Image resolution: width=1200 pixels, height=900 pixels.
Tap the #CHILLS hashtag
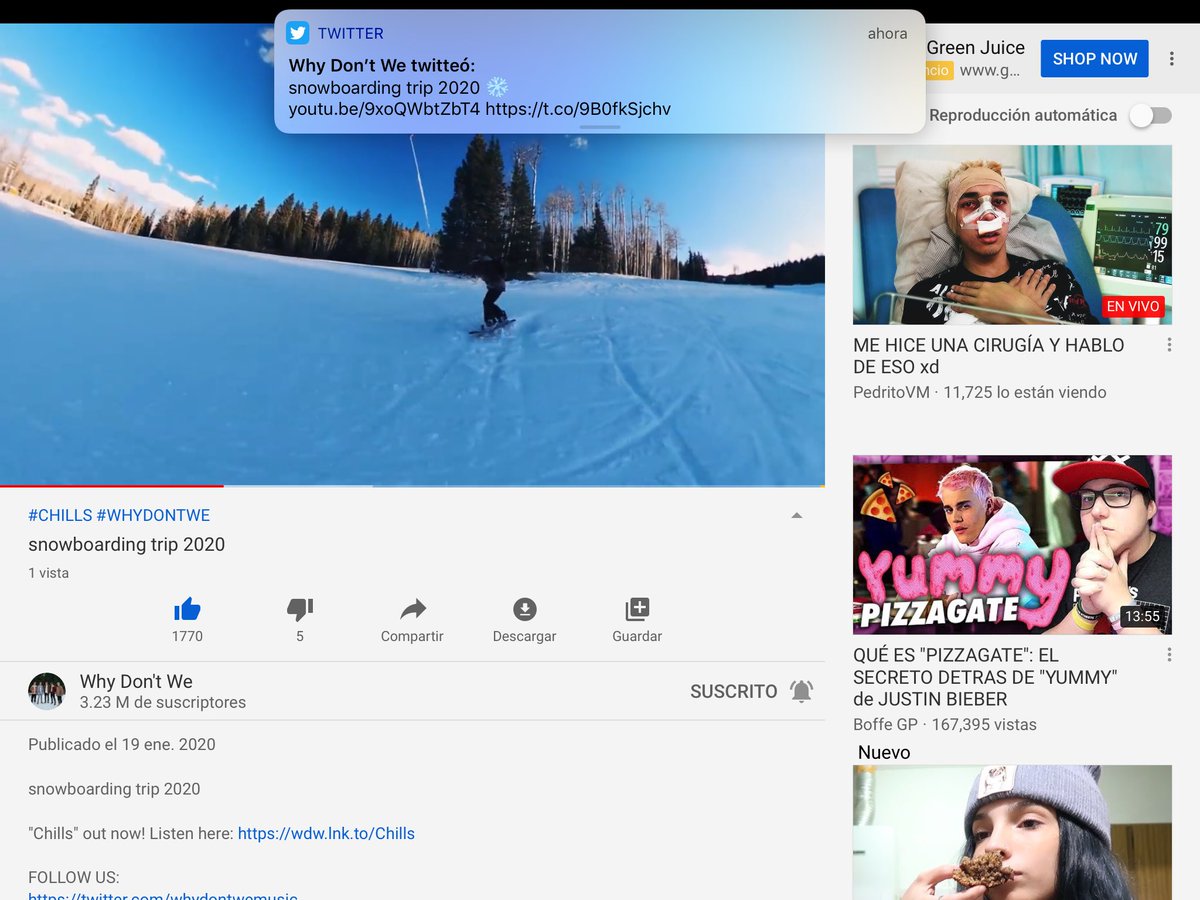[x=60, y=516]
